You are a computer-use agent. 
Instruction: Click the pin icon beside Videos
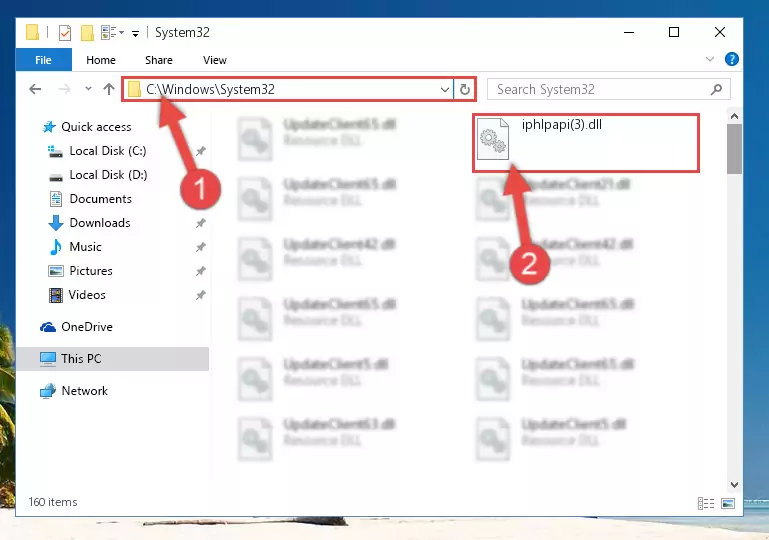pyautogui.click(x=201, y=295)
